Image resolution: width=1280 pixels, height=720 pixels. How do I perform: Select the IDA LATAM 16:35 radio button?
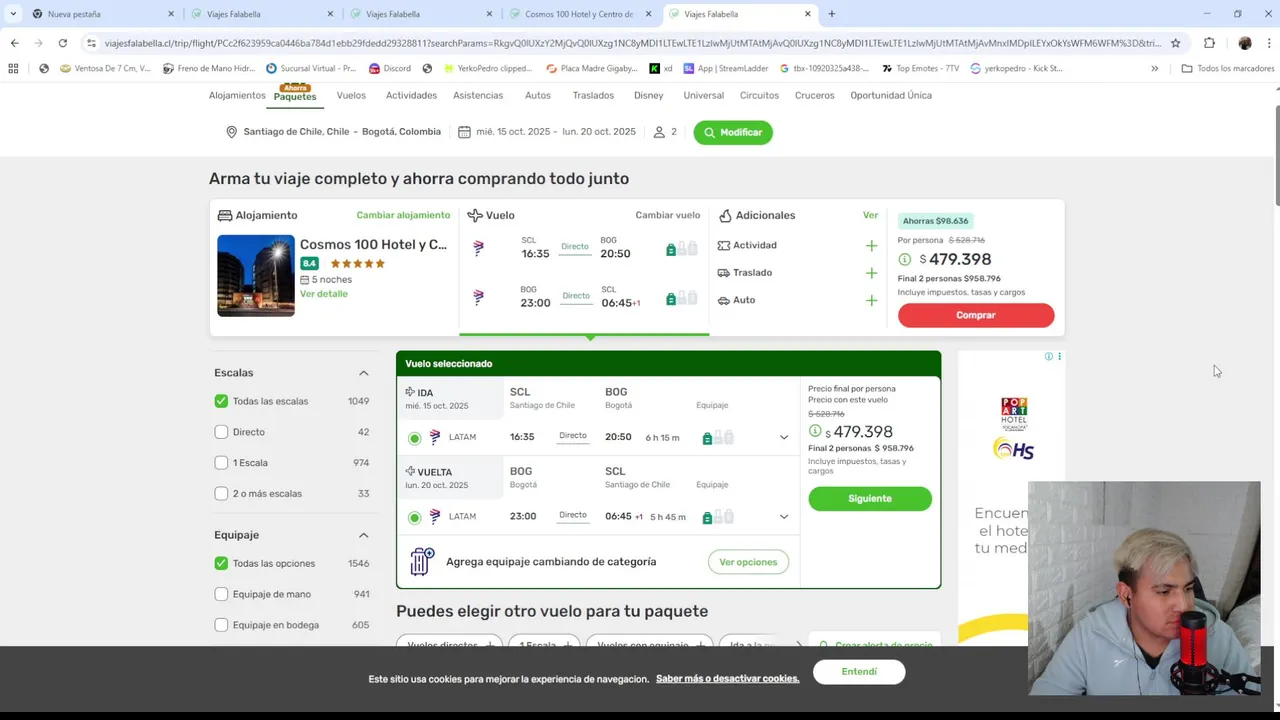[x=414, y=438]
